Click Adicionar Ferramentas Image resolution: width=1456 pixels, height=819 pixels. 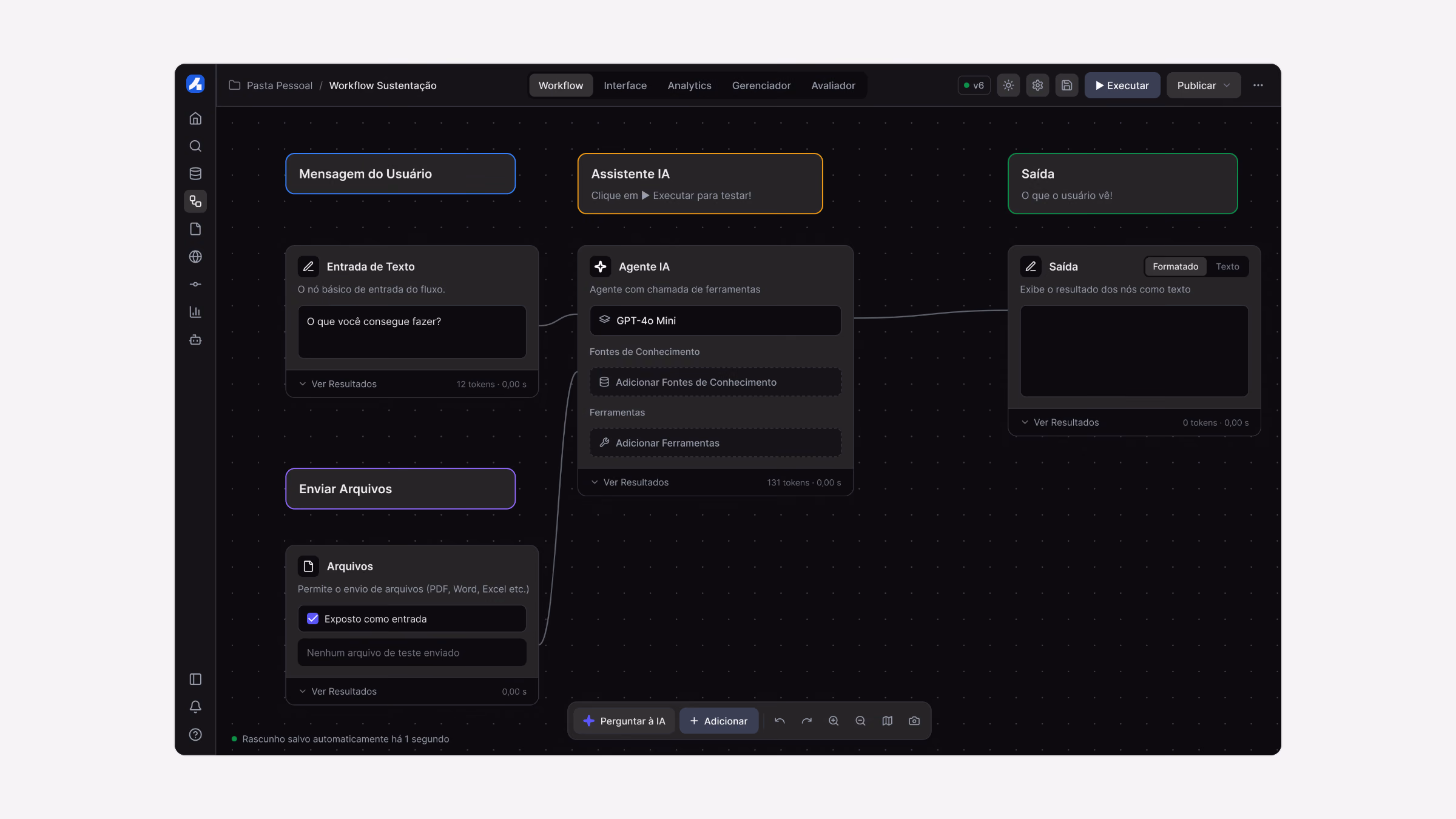[715, 443]
